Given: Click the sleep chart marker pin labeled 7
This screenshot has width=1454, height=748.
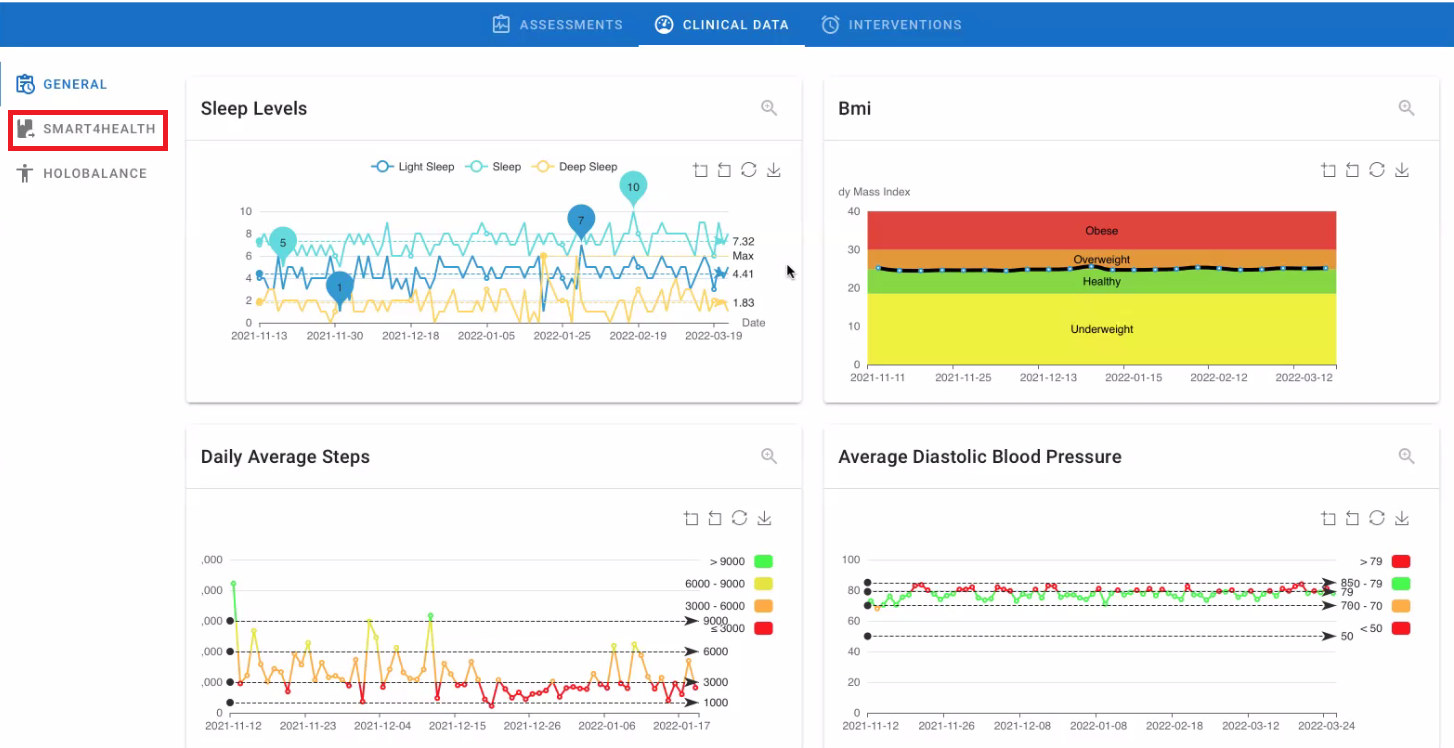Looking at the screenshot, I should point(581,222).
